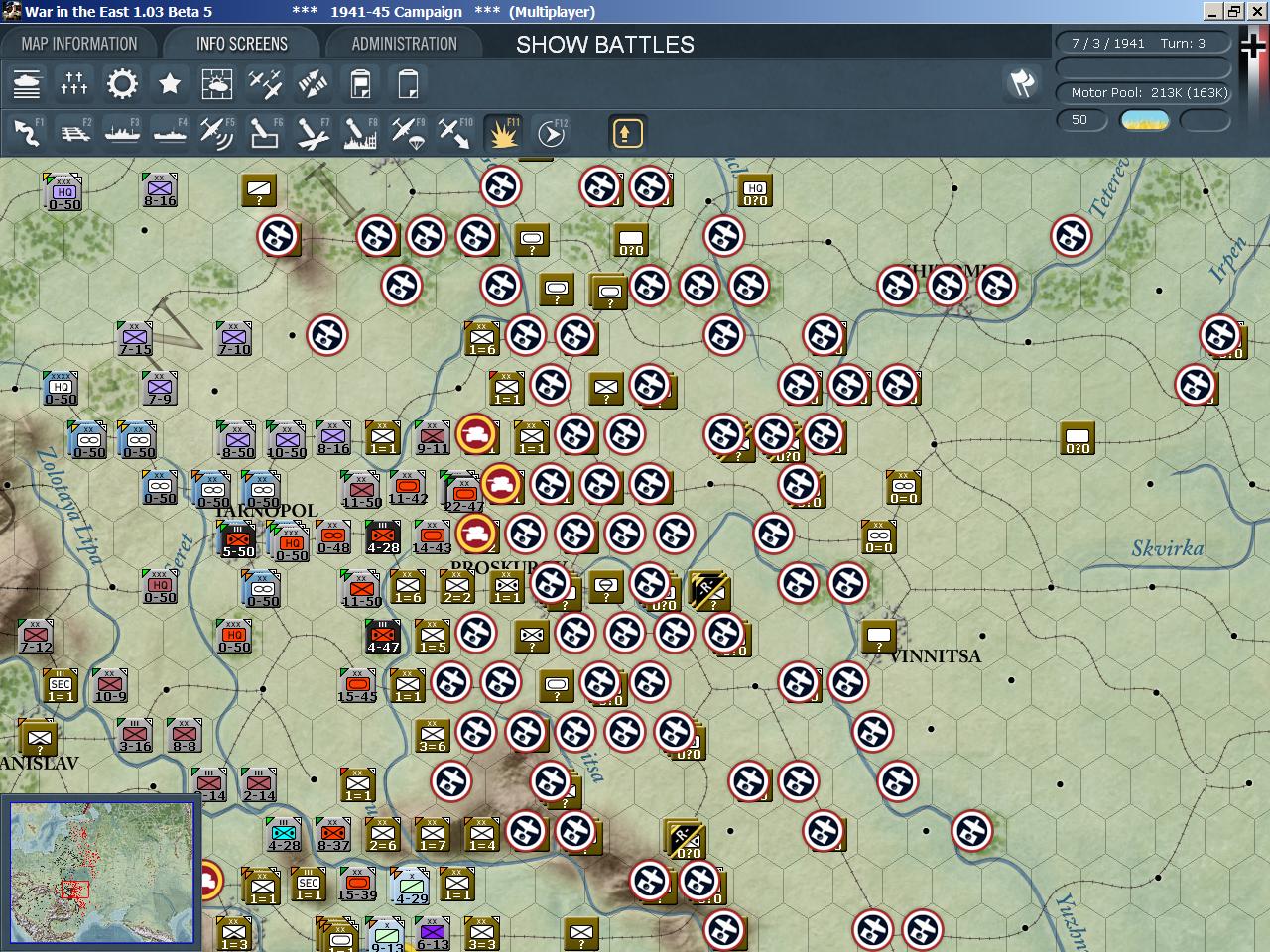Image resolution: width=1270 pixels, height=952 pixels.
Task: Select the Soviet 2=2 unit counter
Action: pos(456,587)
